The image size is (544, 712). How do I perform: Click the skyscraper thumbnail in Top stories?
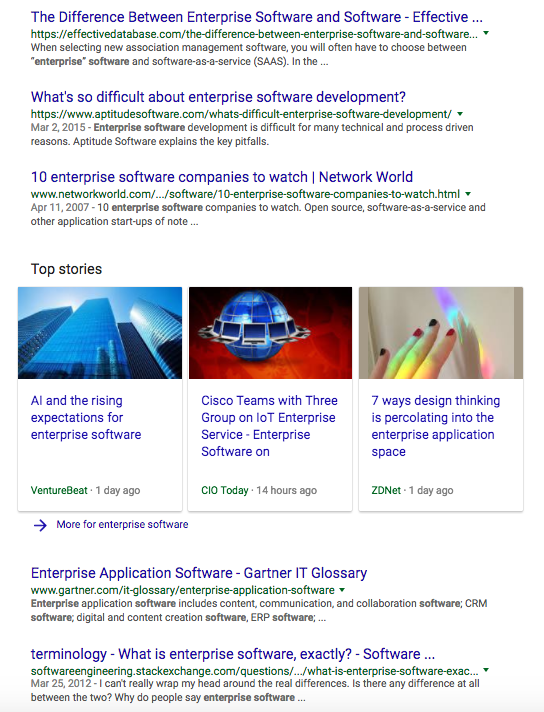[100, 333]
